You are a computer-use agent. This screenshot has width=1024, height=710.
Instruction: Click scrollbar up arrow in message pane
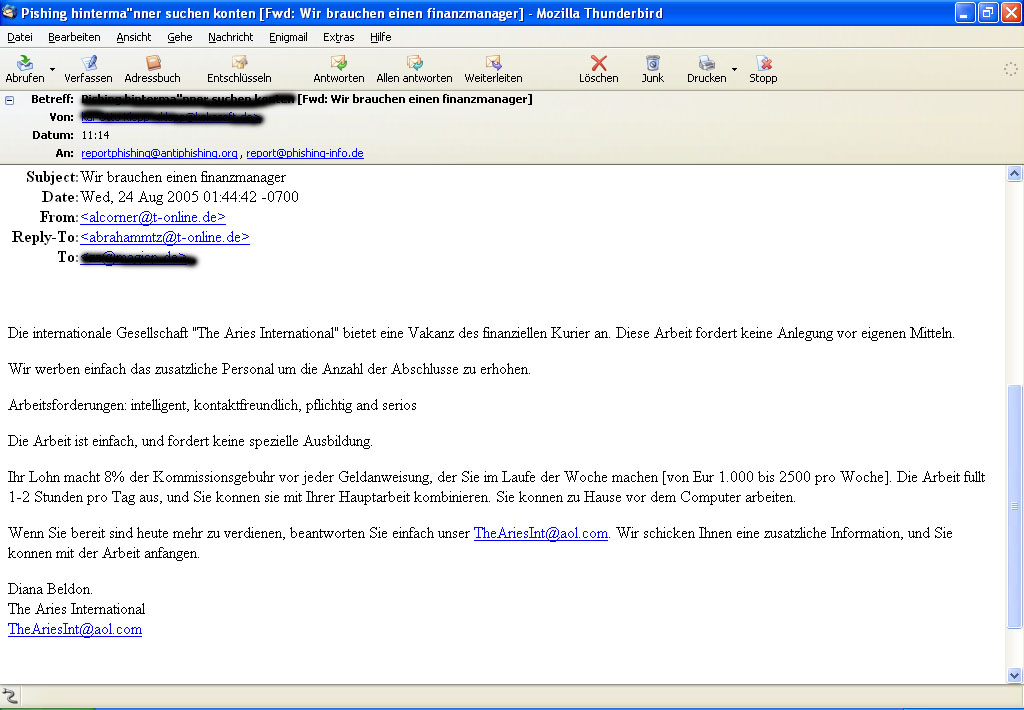(x=1014, y=173)
